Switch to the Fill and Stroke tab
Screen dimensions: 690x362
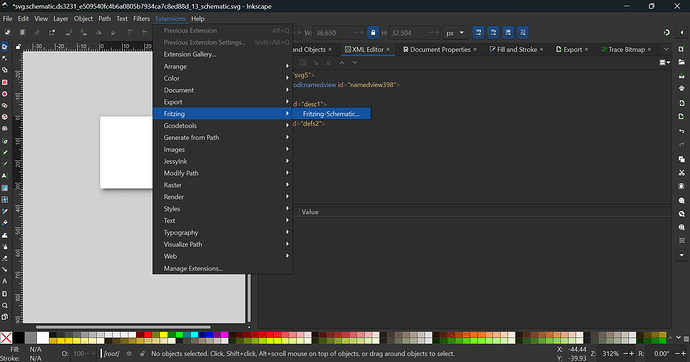coord(517,50)
